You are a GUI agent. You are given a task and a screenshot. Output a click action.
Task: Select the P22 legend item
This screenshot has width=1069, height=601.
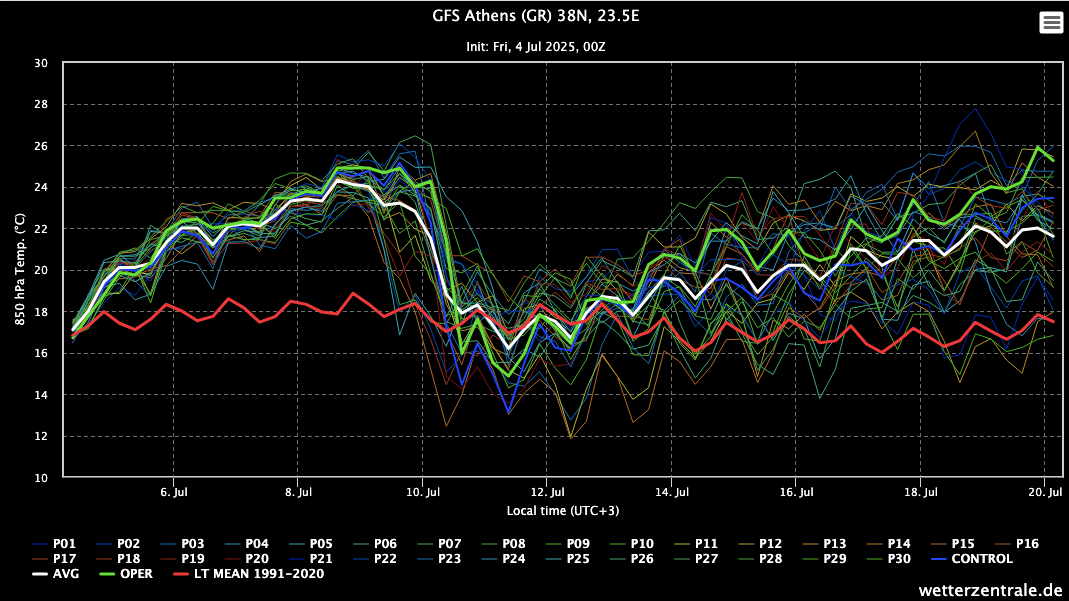tap(385, 558)
